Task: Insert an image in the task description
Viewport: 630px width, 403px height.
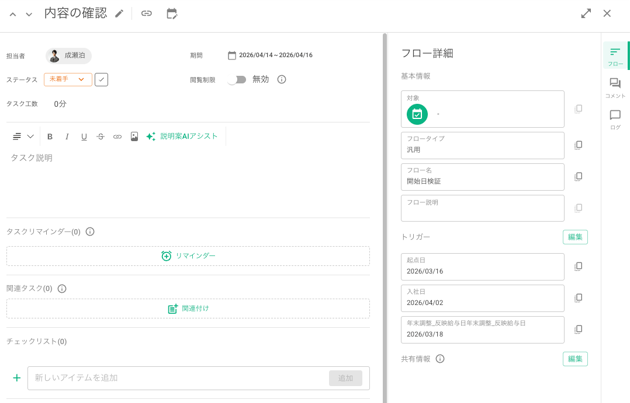Action: click(134, 137)
